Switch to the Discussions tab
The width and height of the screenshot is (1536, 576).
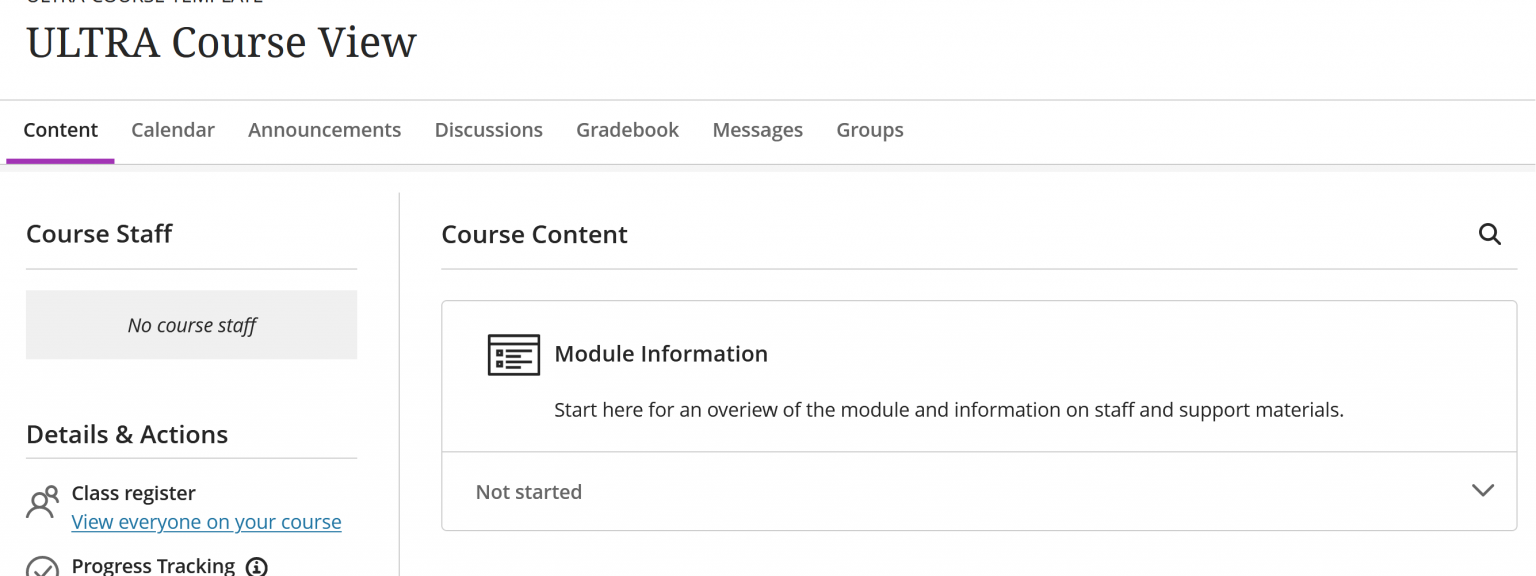(x=488, y=129)
